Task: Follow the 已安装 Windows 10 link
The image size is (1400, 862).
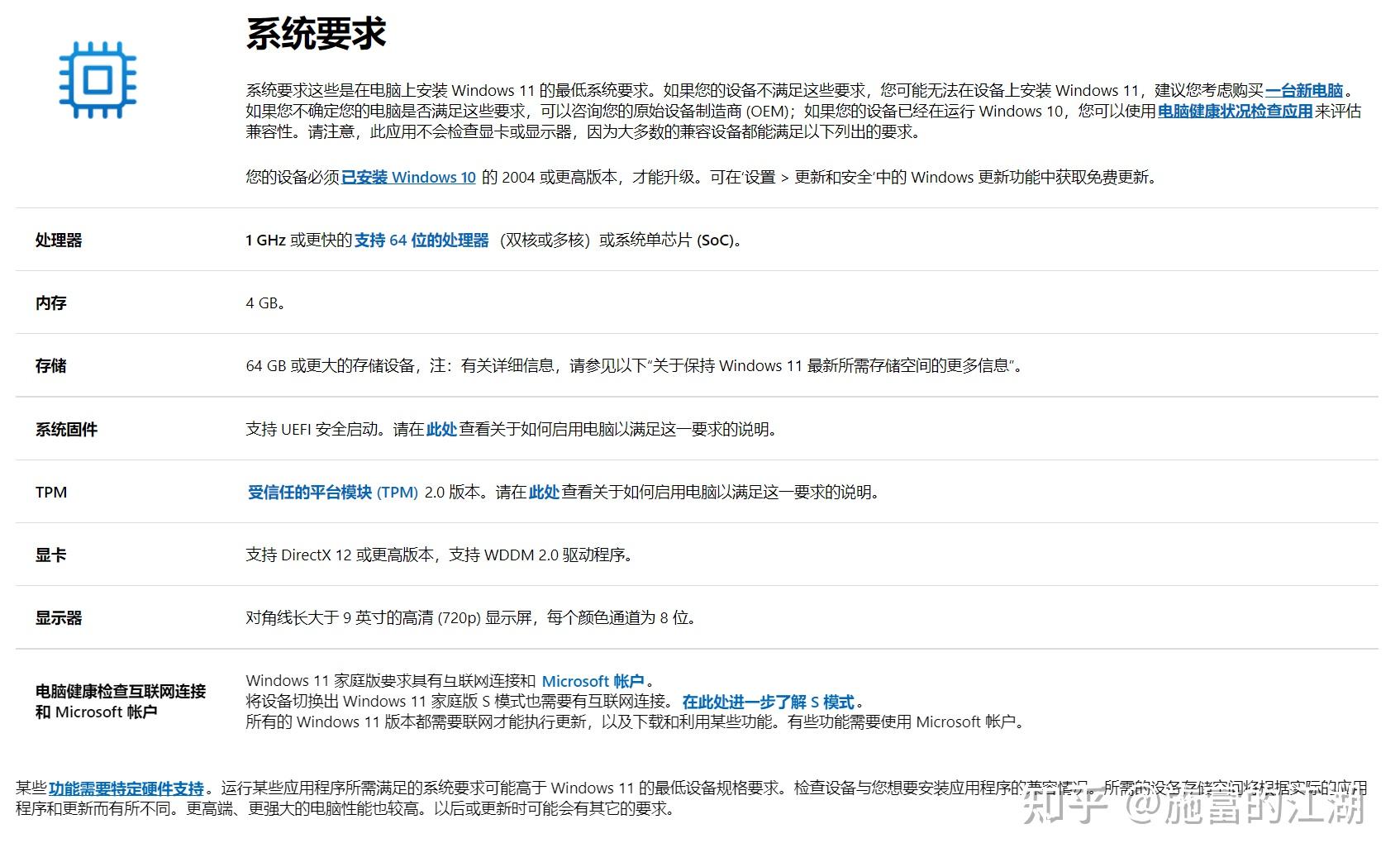Action: coord(408,177)
